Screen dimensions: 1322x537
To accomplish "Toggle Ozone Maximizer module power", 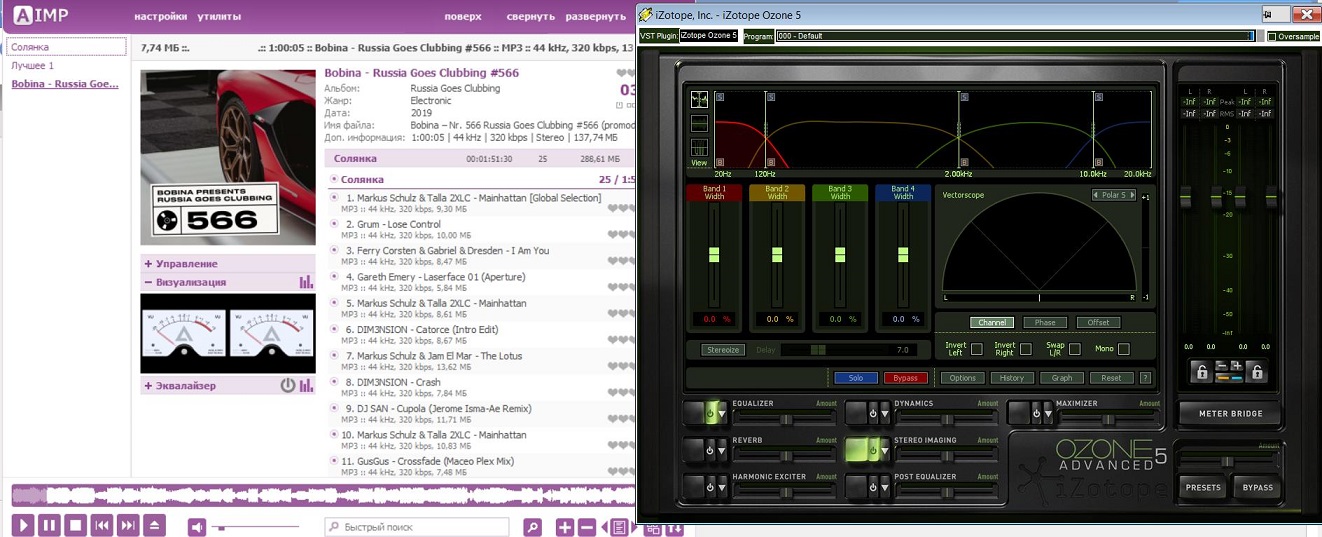I will 1034,413.
